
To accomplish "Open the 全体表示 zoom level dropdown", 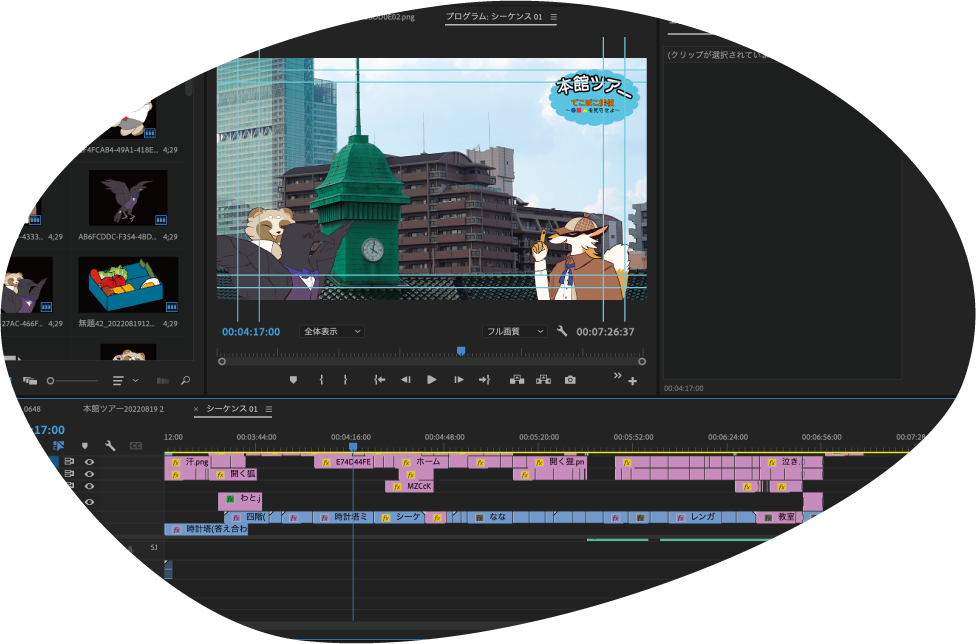I will click(332, 332).
